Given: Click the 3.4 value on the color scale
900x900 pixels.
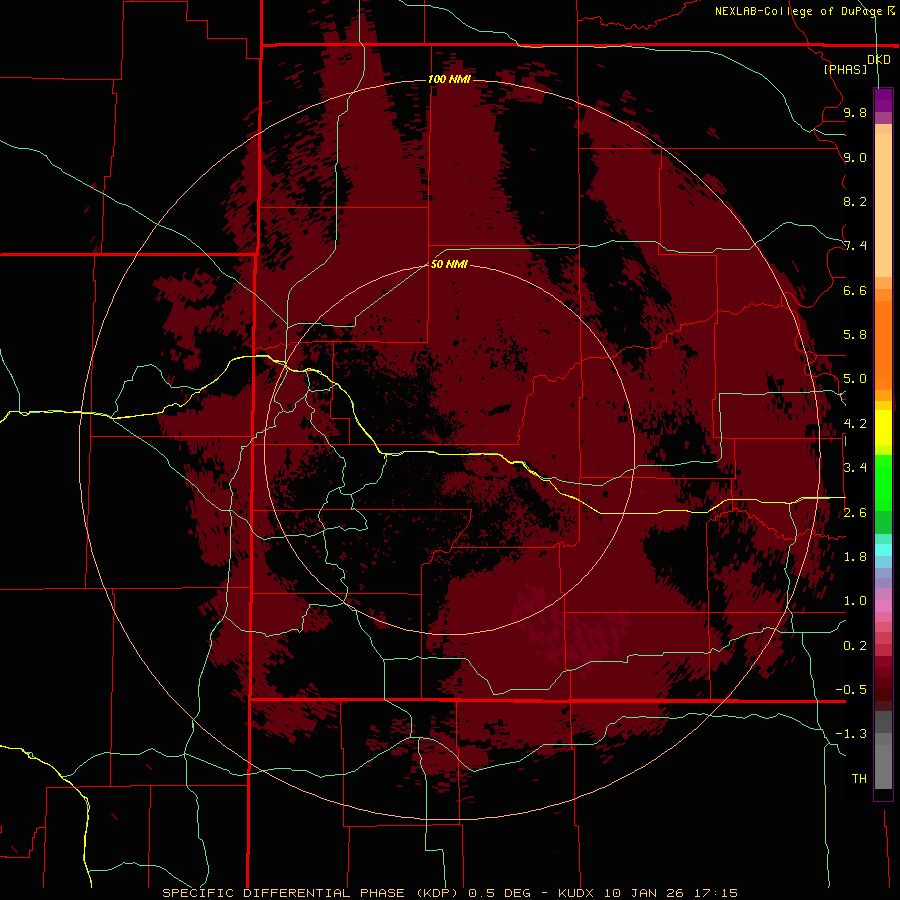Looking at the screenshot, I should pyautogui.click(x=855, y=468).
